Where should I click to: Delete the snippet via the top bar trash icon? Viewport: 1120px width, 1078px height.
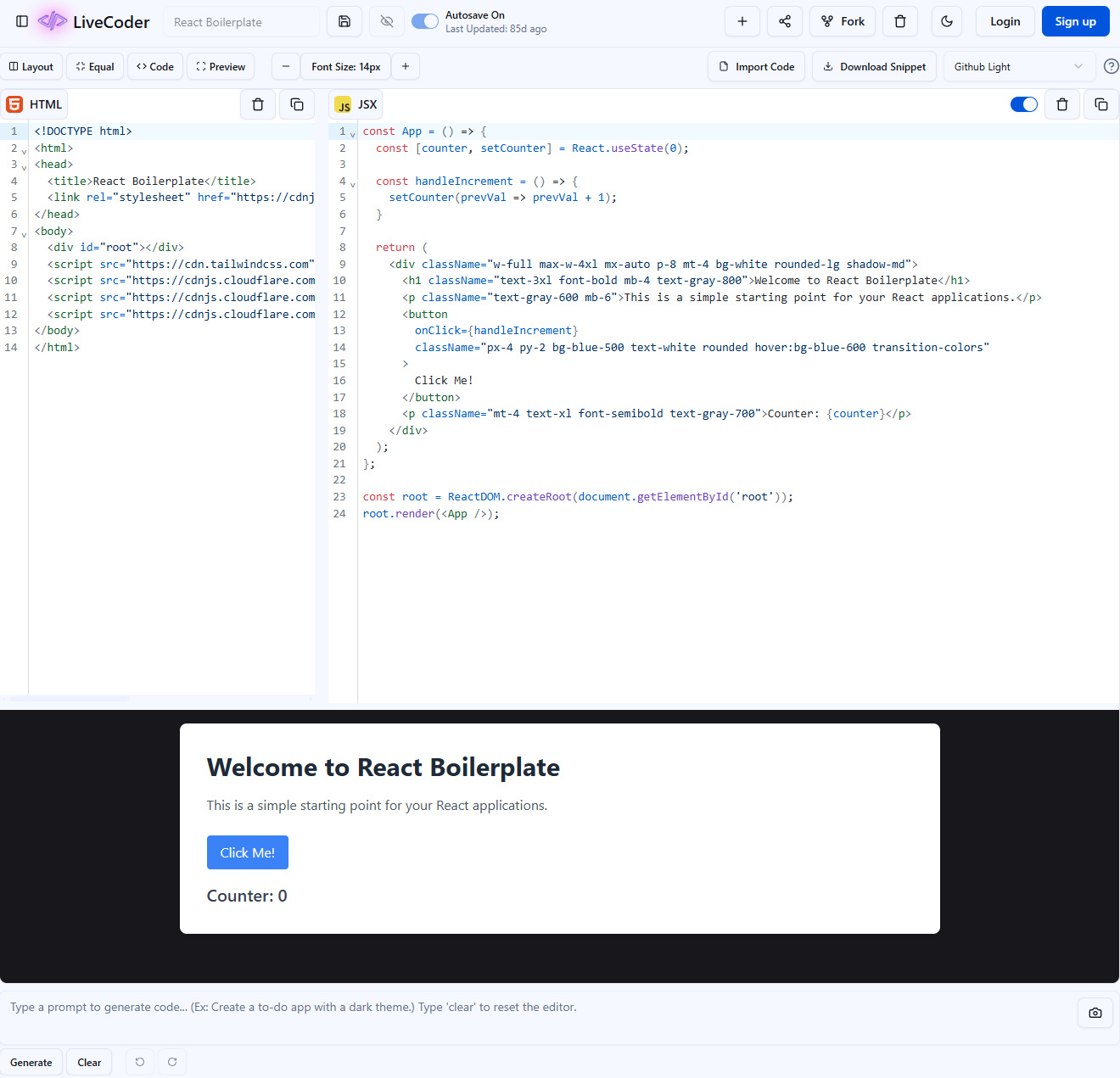(900, 21)
